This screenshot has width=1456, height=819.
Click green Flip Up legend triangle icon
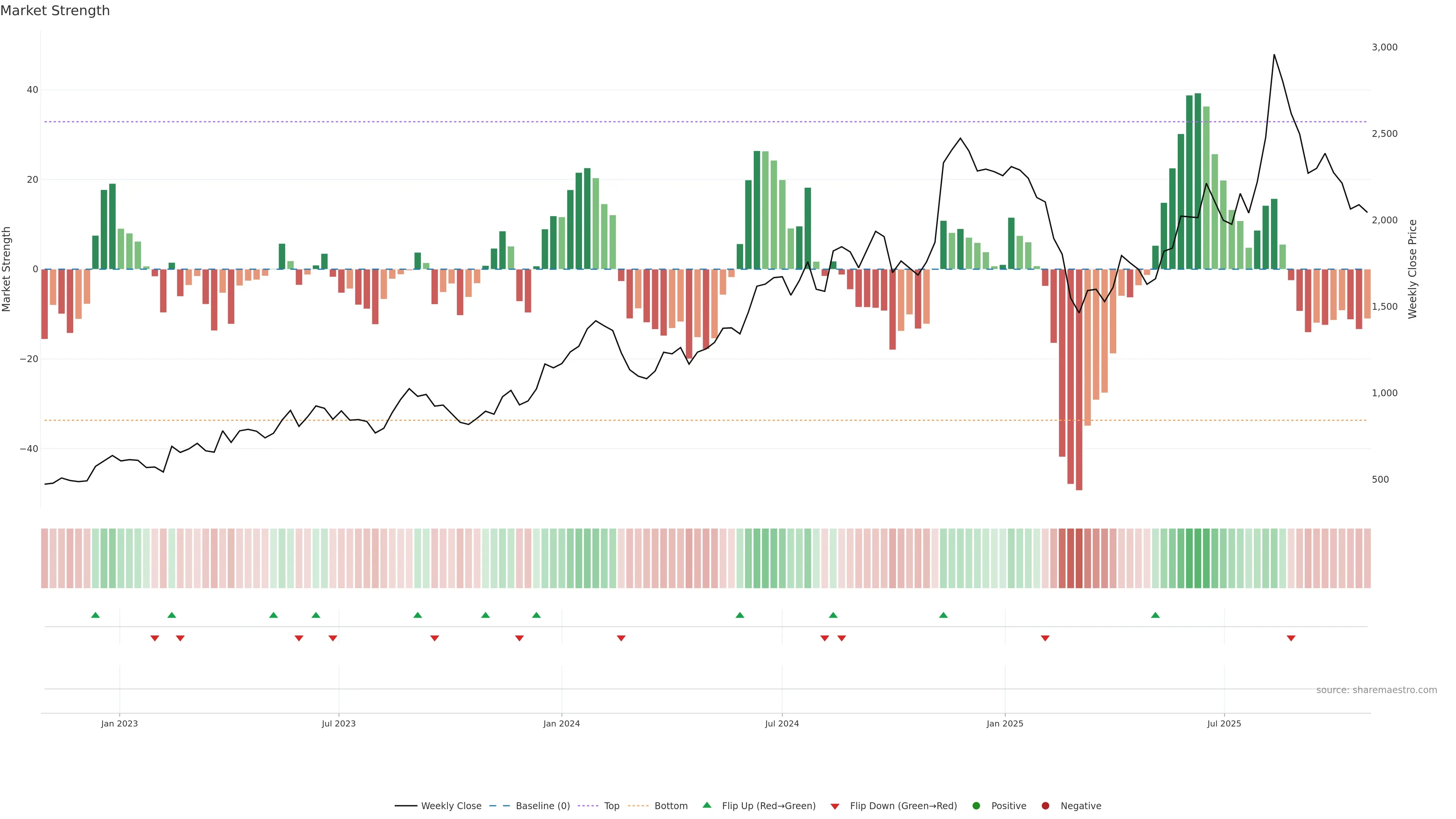point(706,805)
